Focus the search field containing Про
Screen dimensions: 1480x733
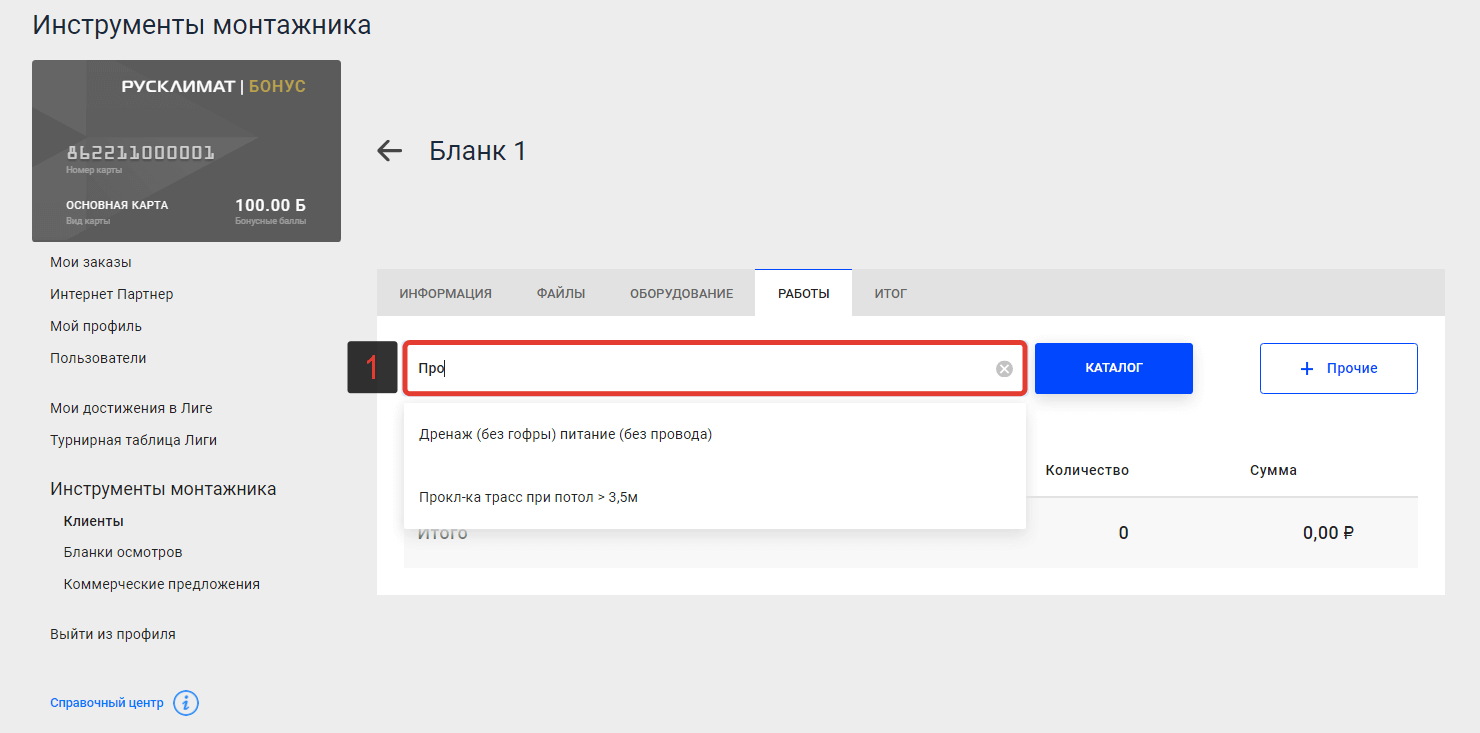[715, 369]
